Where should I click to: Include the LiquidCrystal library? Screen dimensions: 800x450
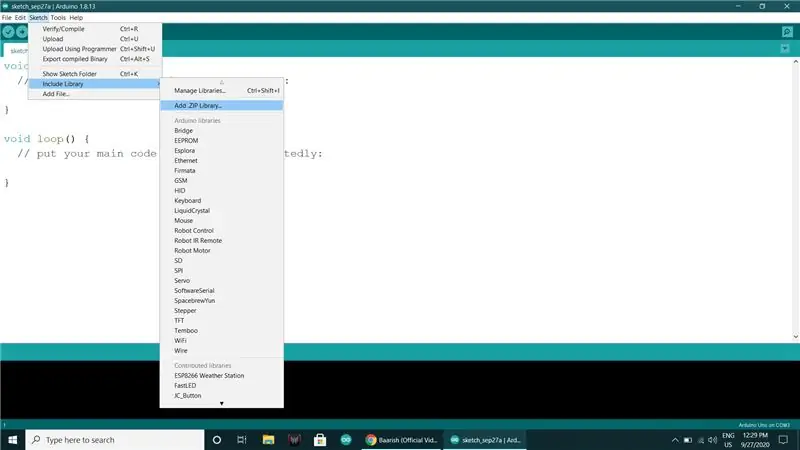tap(221, 211)
